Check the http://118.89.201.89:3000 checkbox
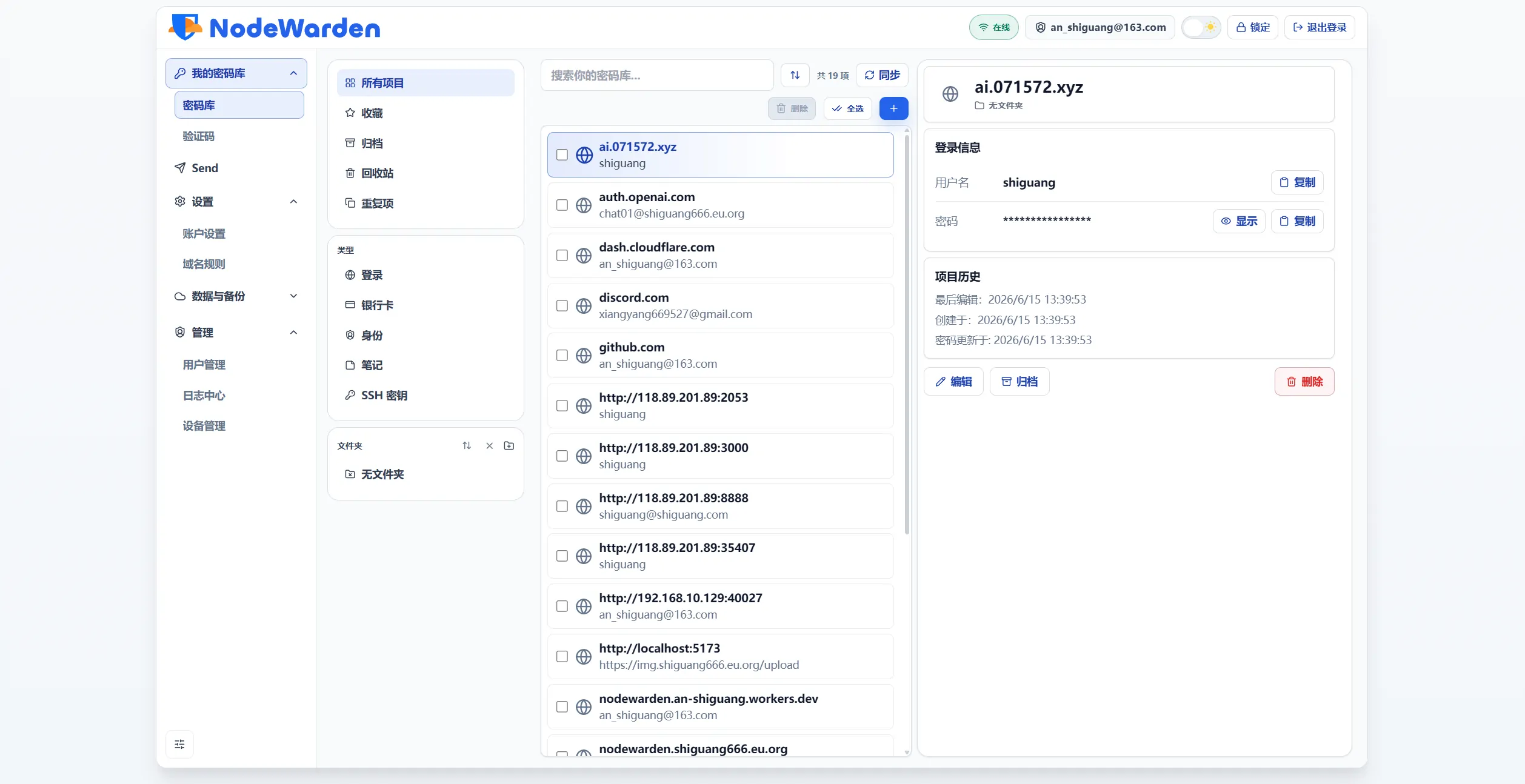The width and height of the screenshot is (1525, 784). pos(562,456)
